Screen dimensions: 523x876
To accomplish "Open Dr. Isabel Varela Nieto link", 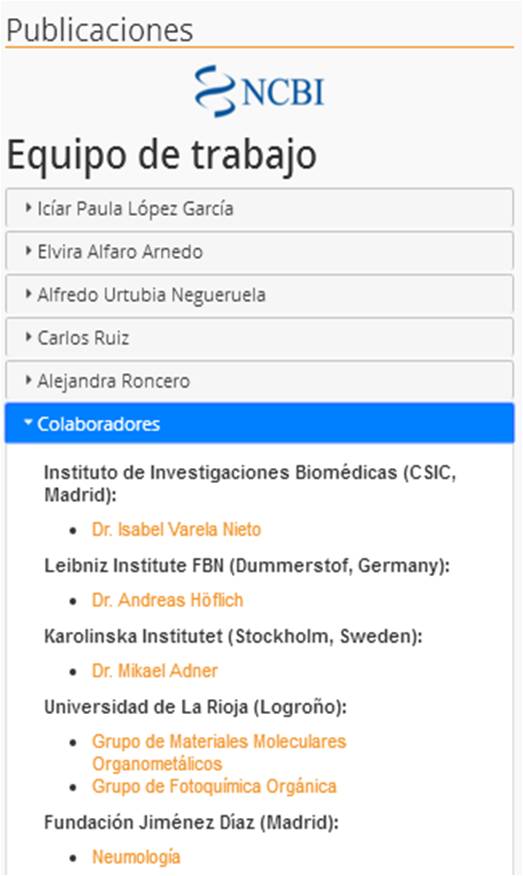I will (x=177, y=529).
